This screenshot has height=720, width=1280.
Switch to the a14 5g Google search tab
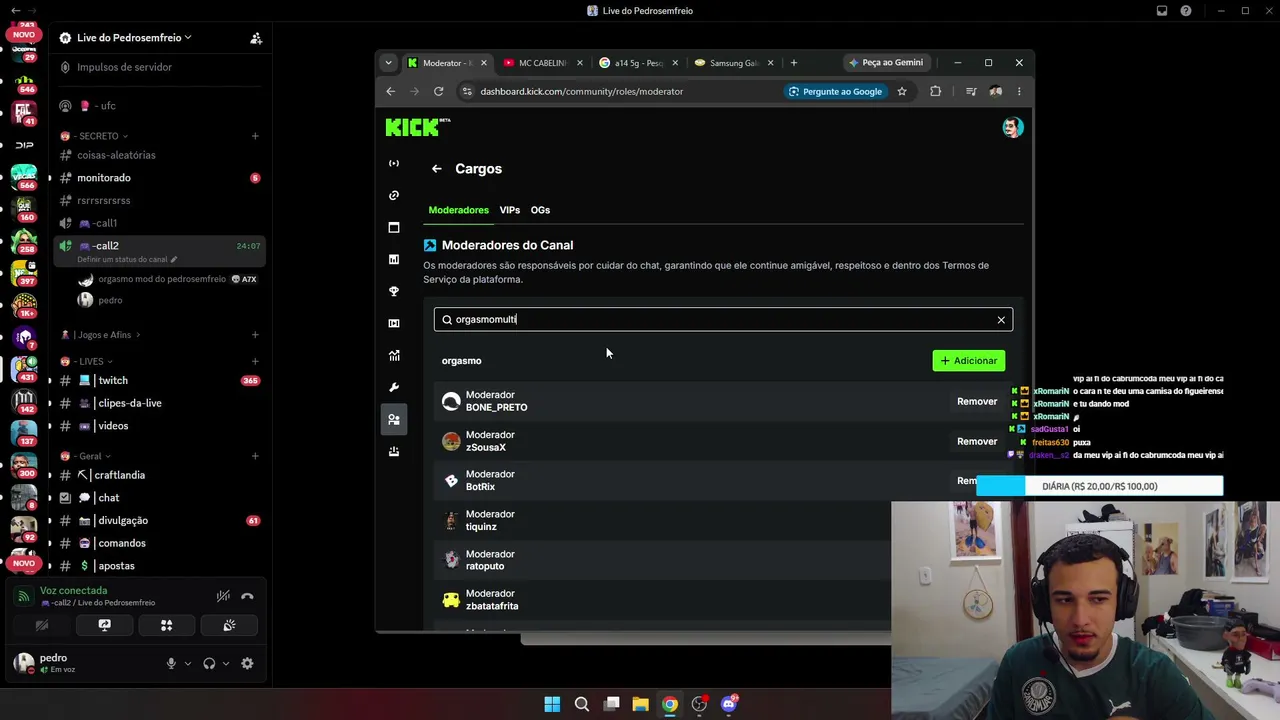pos(638,63)
